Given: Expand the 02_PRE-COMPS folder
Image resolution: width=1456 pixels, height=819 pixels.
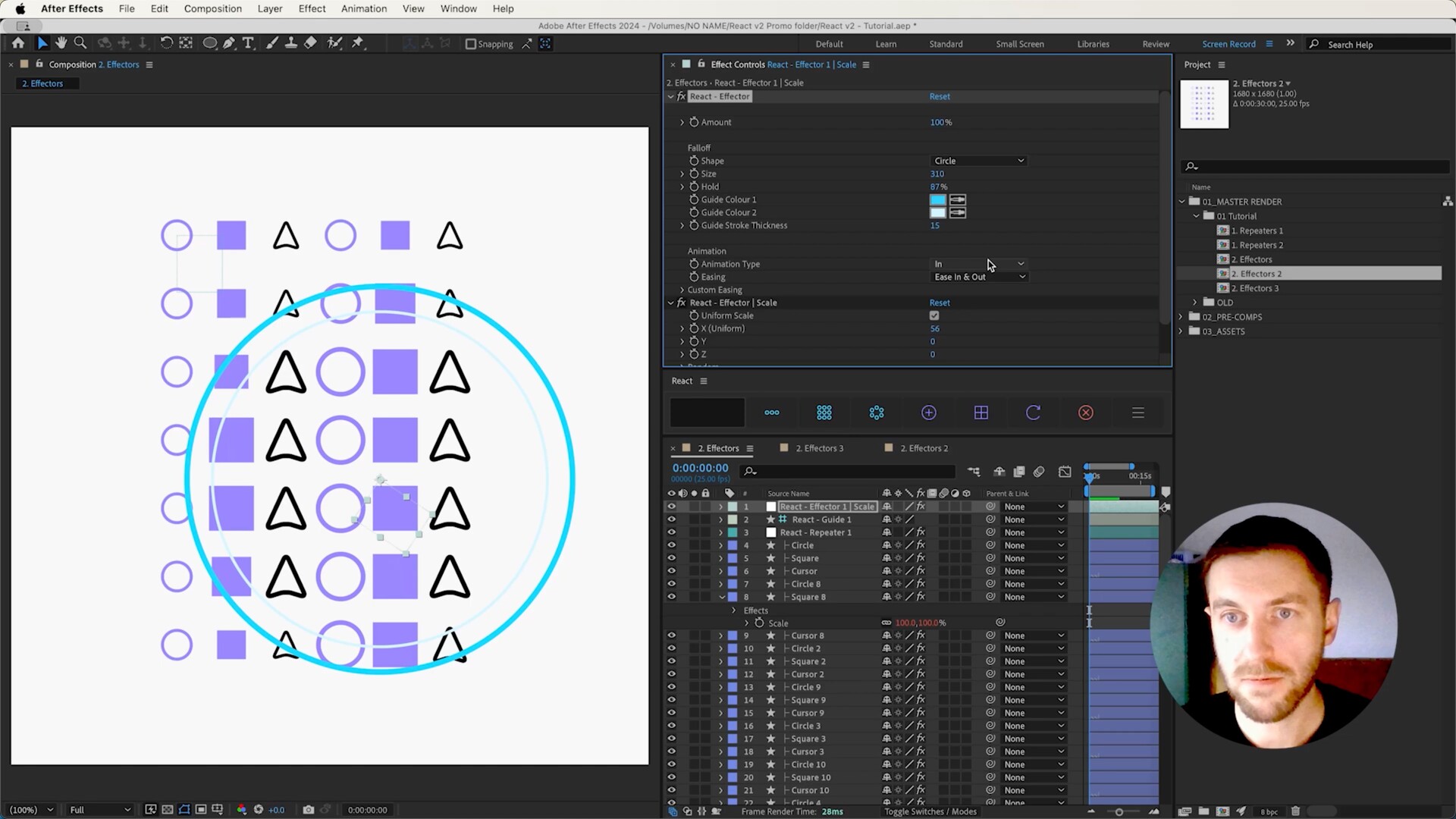Looking at the screenshot, I should click(1181, 317).
